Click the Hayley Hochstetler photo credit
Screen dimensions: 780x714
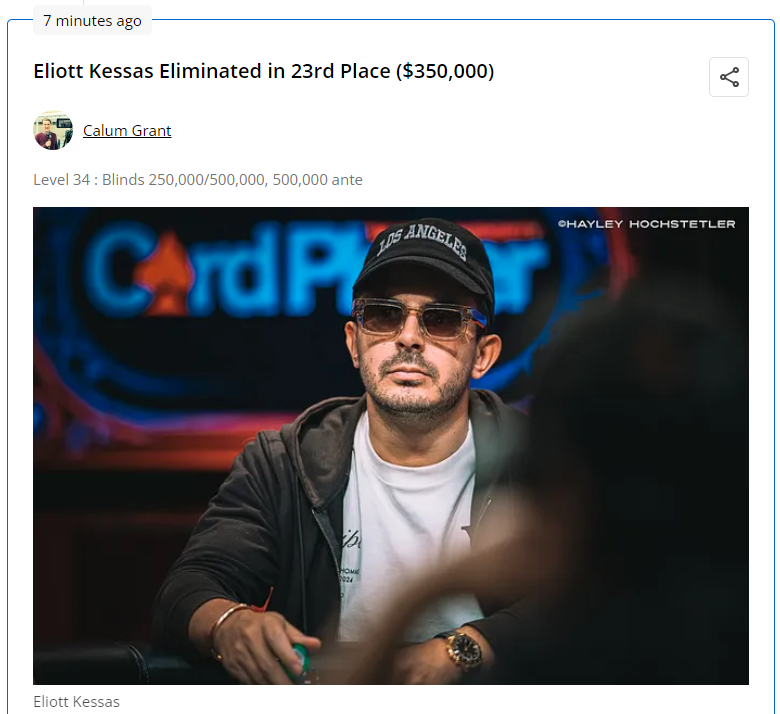[646, 224]
